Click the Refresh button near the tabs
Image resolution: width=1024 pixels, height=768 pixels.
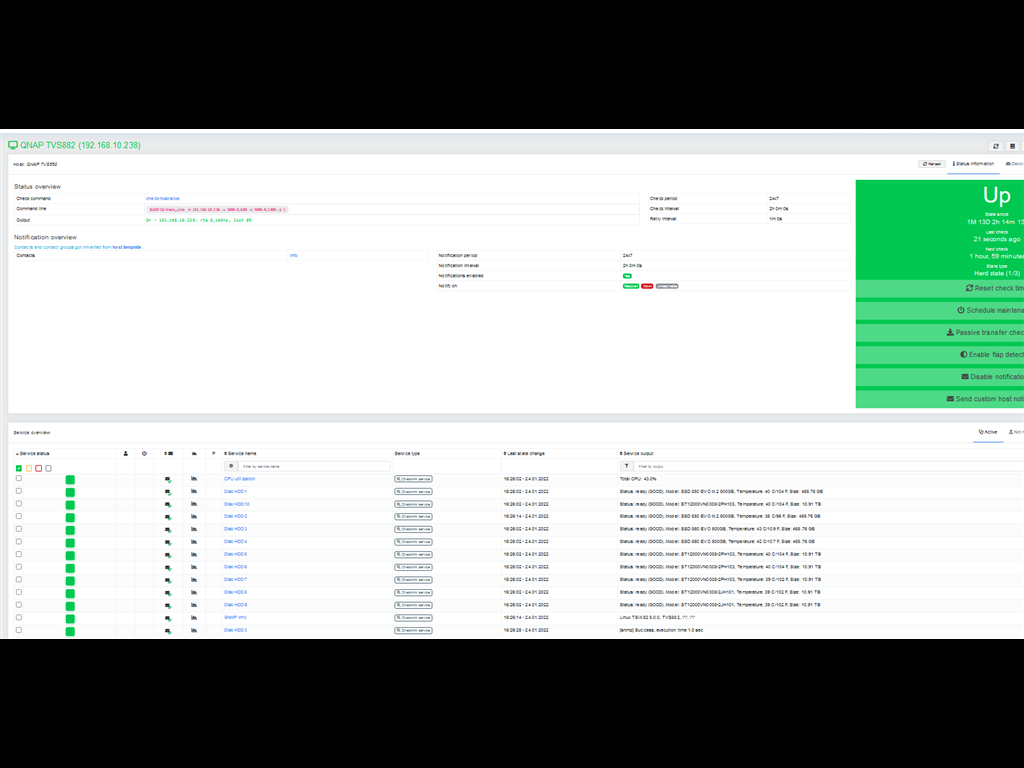tap(931, 164)
